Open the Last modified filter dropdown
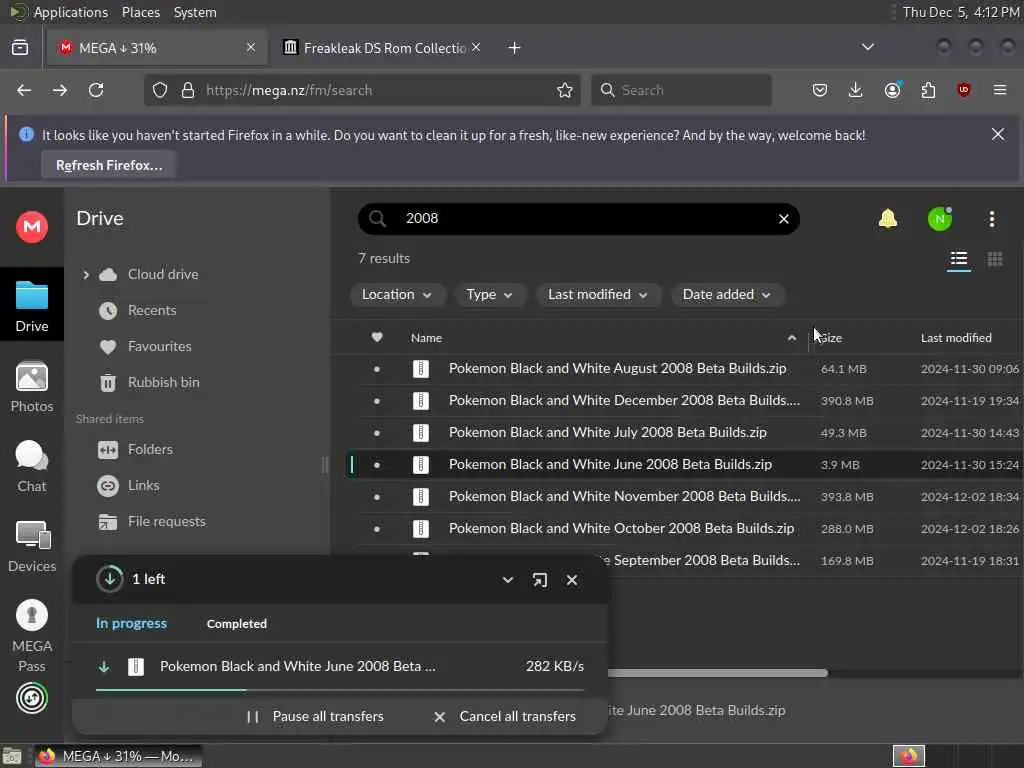 pos(598,295)
